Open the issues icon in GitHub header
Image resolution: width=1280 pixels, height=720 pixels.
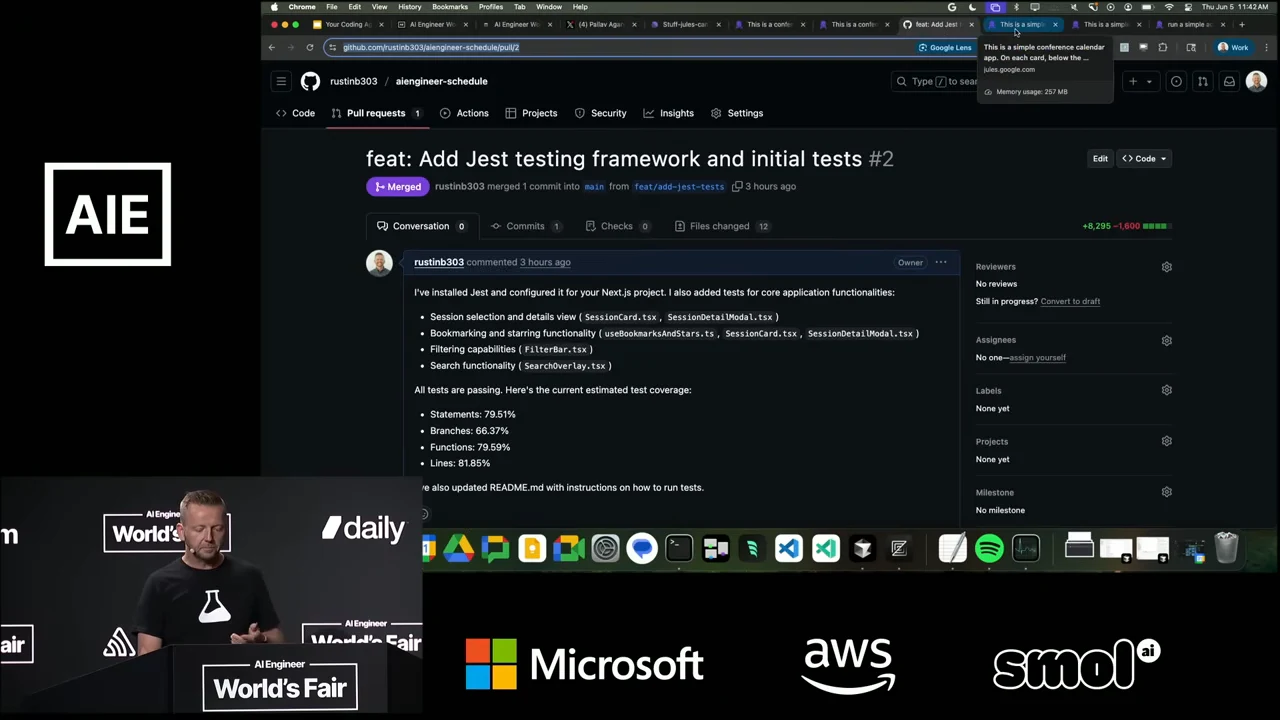pos(1176,81)
